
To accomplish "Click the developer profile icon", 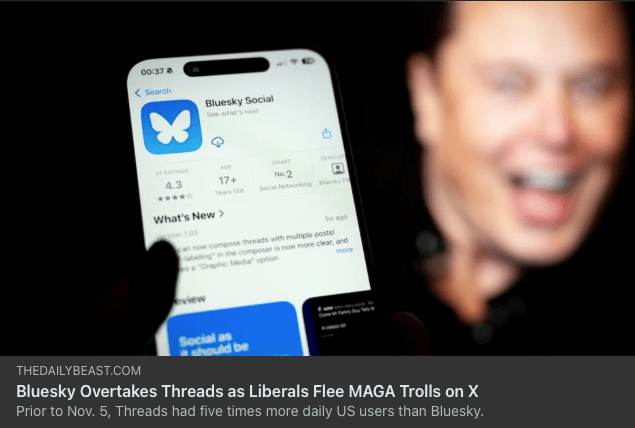I will coord(338,168).
